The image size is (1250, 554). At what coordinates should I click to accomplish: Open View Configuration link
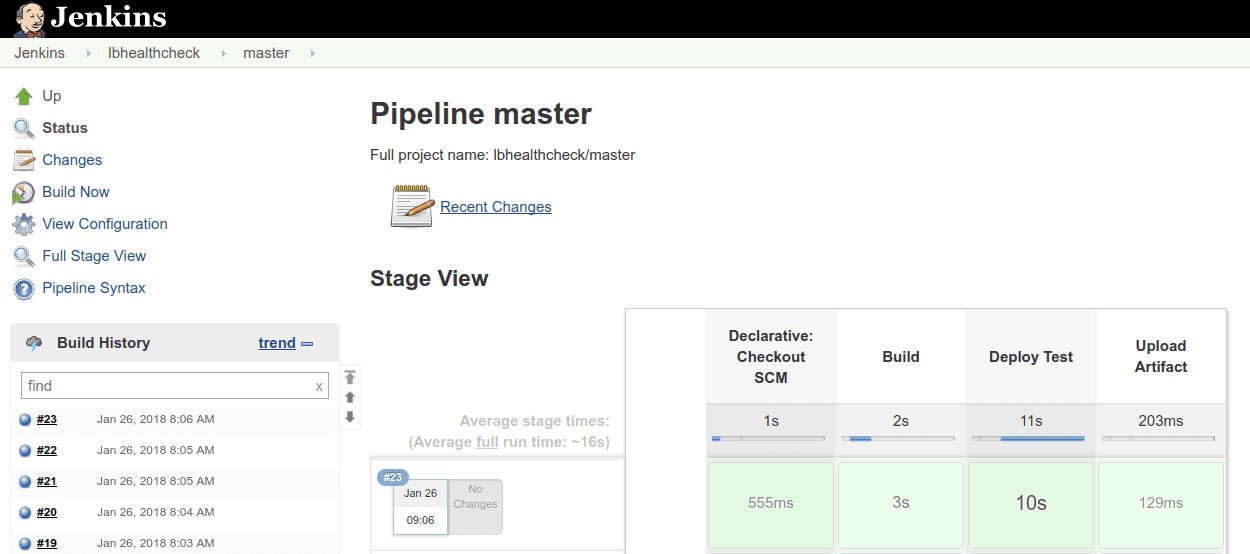coord(105,224)
